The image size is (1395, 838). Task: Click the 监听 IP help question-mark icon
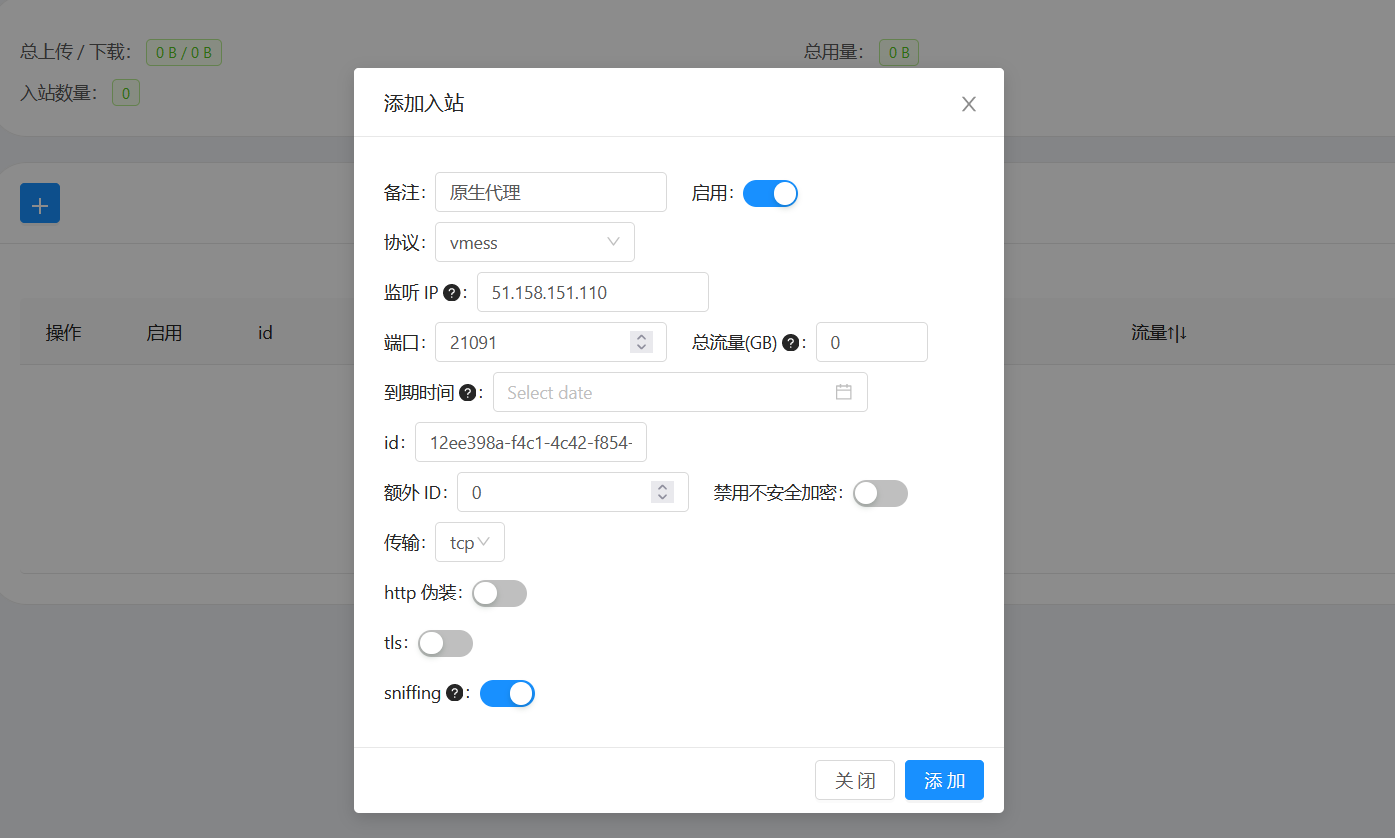[x=451, y=293]
